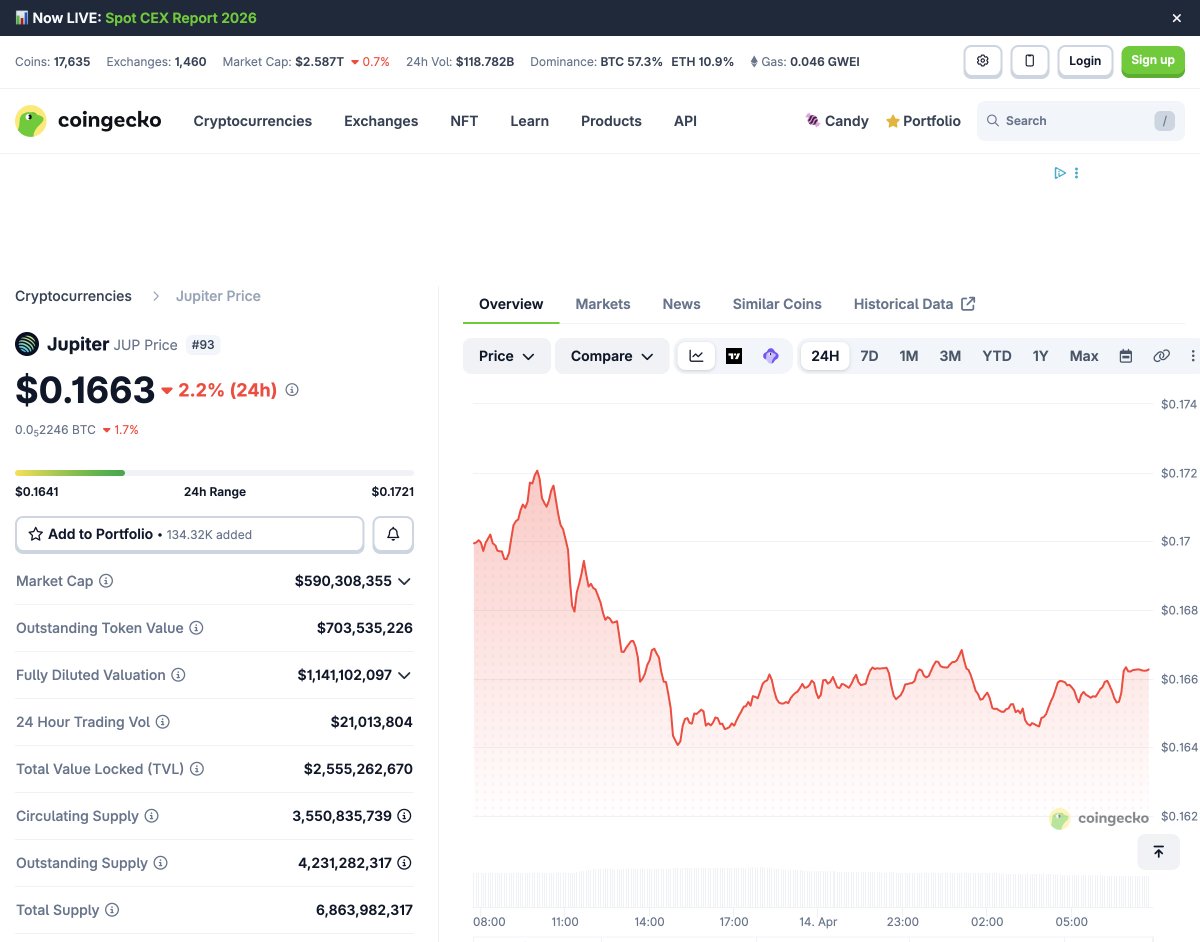This screenshot has height=942, width=1200.
Task: Select the line chart view icon
Action: point(696,356)
